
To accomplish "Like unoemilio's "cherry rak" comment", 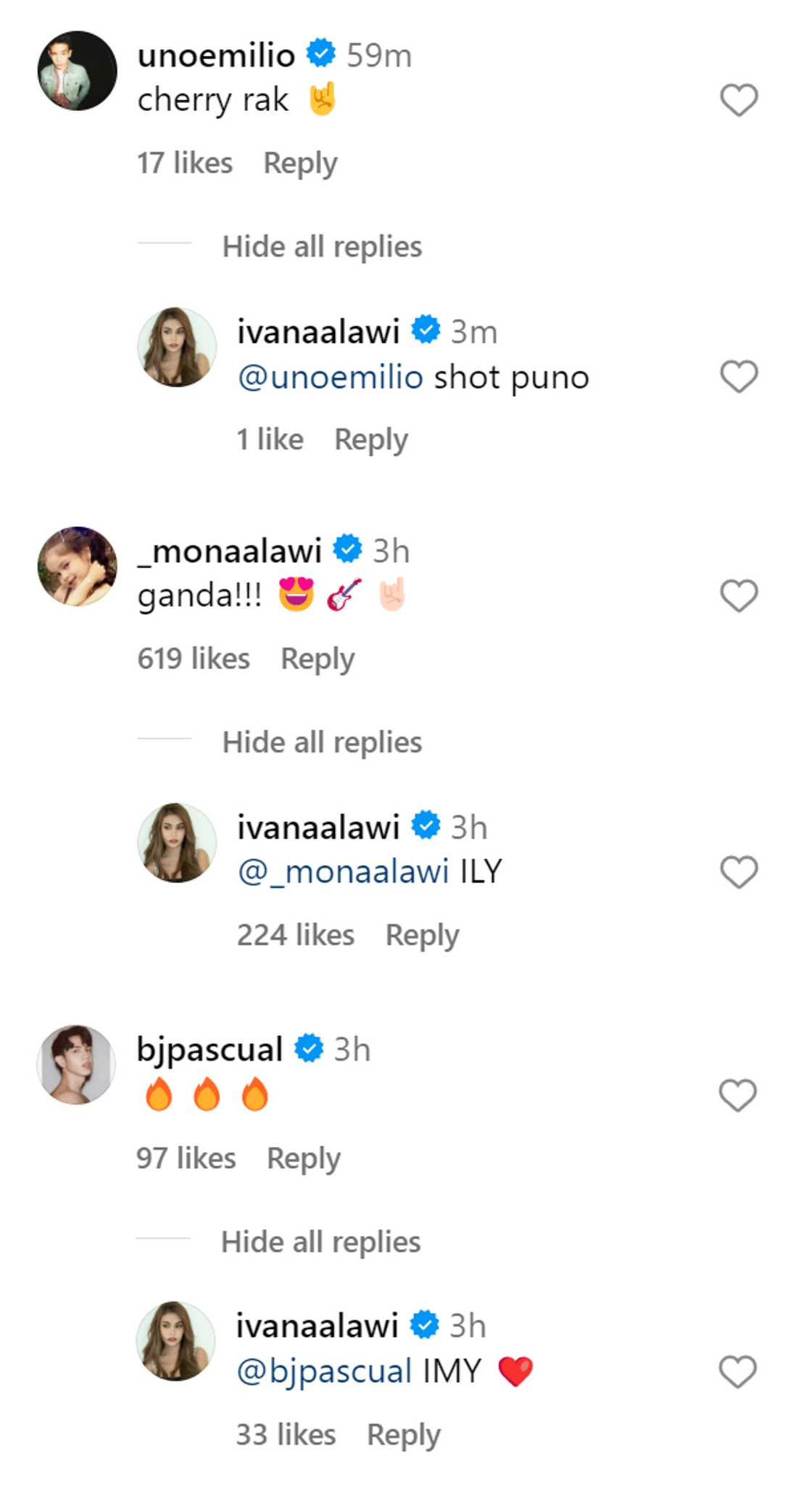I will [738, 100].
